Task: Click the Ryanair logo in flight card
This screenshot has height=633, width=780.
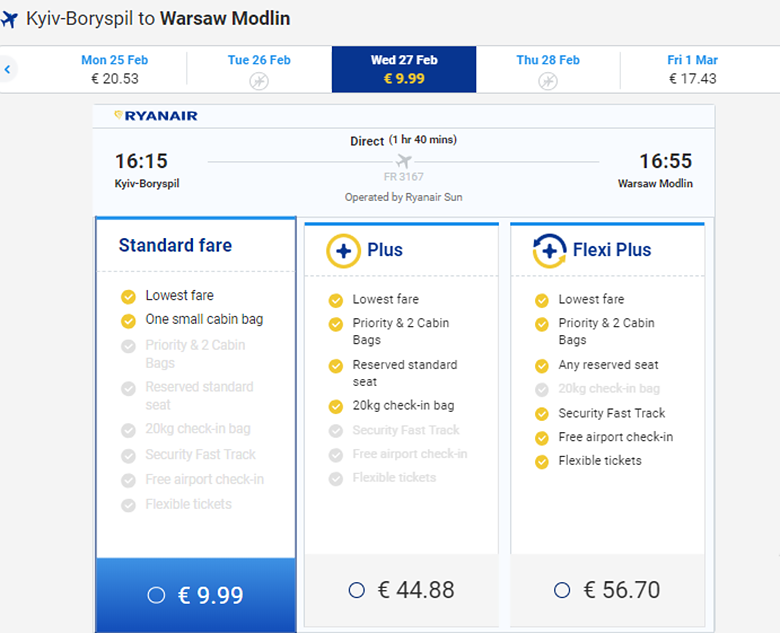Action: click(156, 116)
